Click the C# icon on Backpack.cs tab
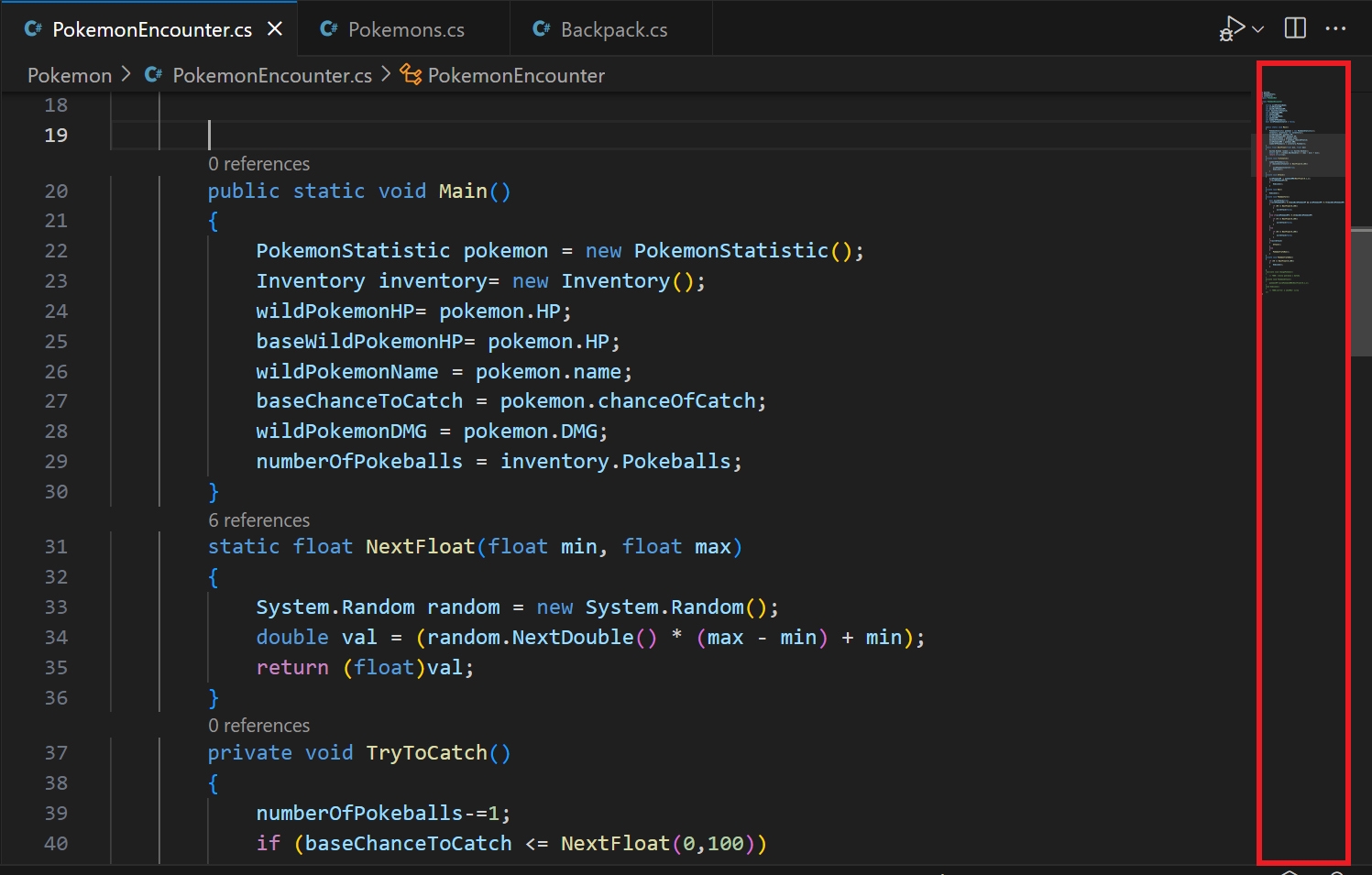The image size is (1372, 875). point(541,28)
